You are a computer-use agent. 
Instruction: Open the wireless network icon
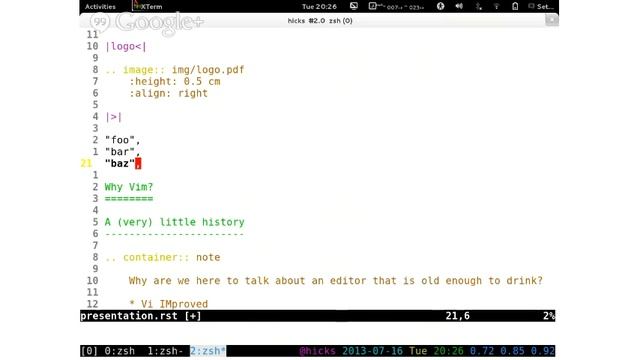[496, 7]
